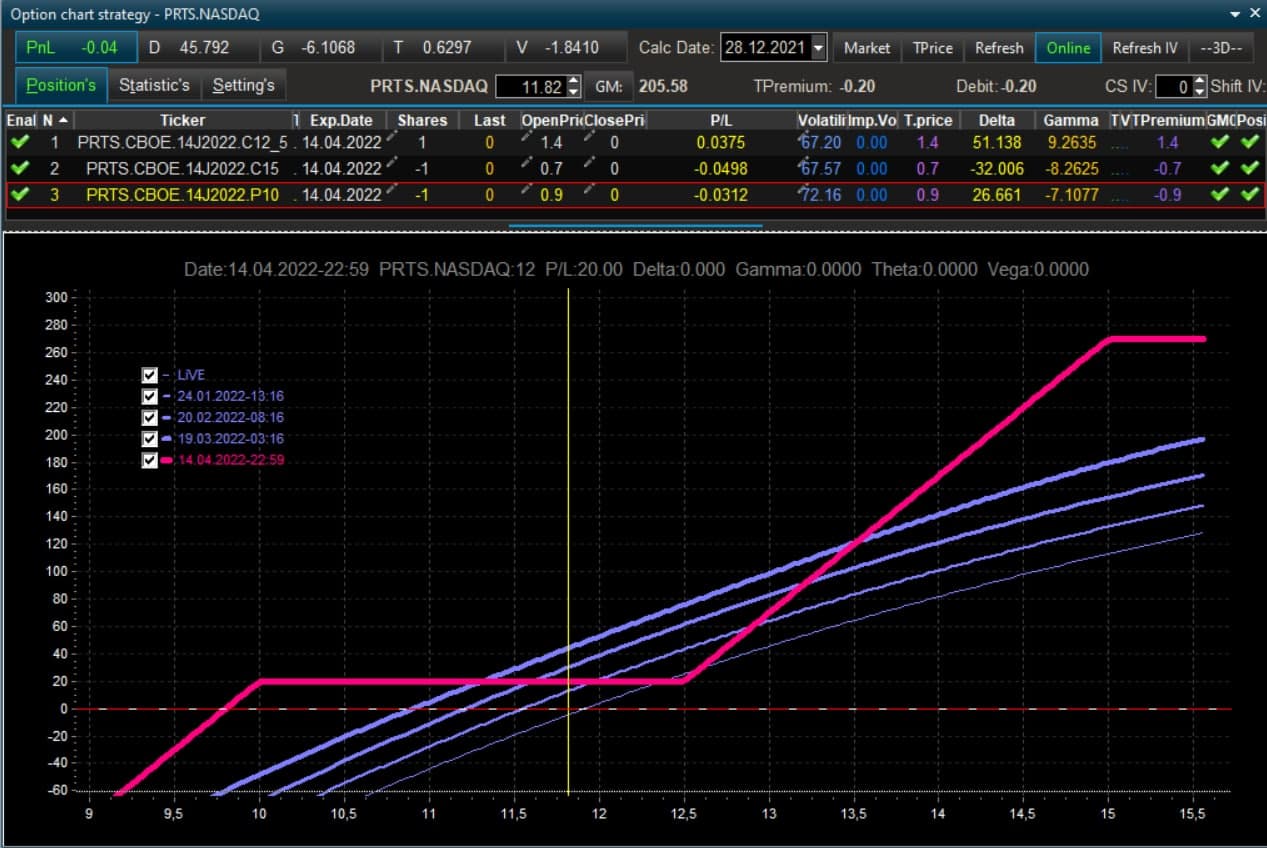Open the Calc Date dropdown

[819, 47]
